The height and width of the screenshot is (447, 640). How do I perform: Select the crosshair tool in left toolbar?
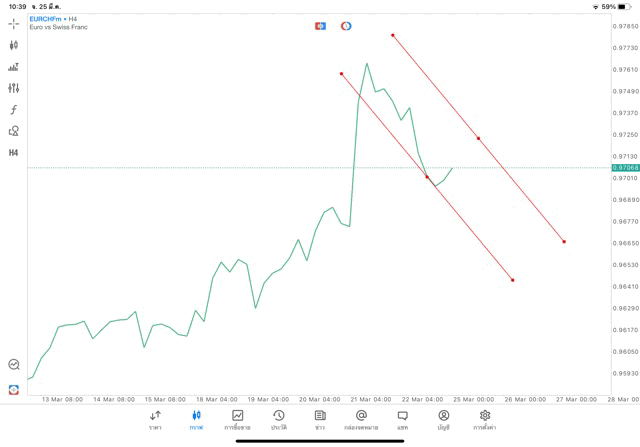pyautogui.click(x=14, y=23)
